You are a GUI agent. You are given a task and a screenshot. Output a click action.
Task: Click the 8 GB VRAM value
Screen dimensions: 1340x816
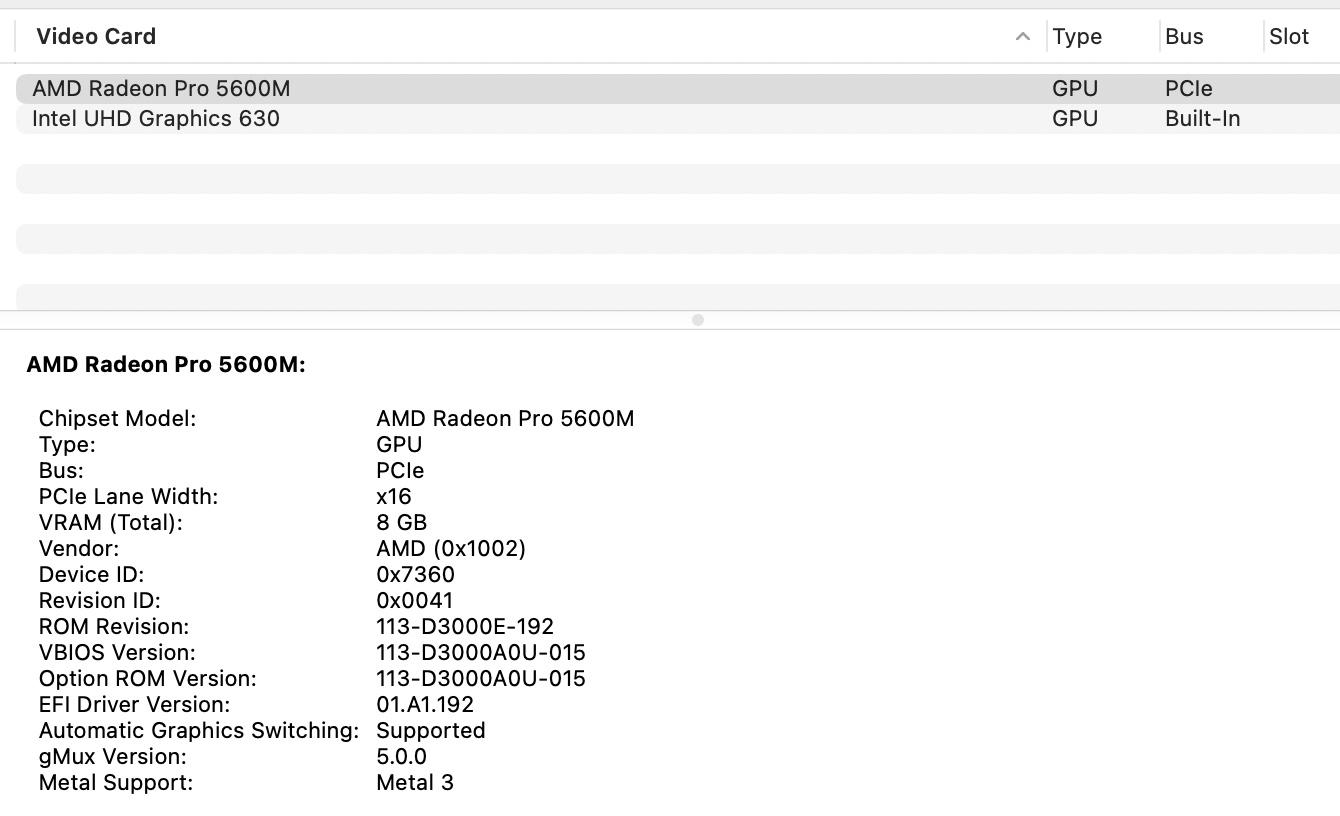point(401,523)
